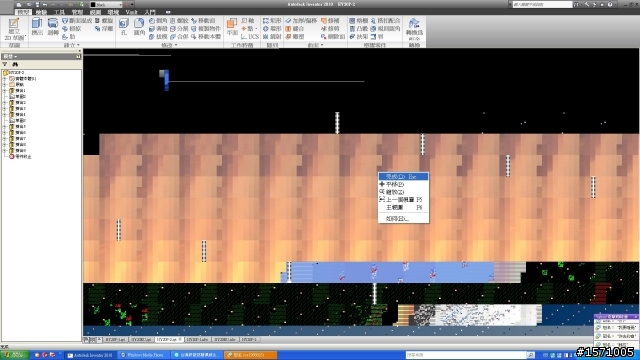Choose the Stitch (縫合) surface tool
This screenshot has height=360, width=640.
point(295,29)
